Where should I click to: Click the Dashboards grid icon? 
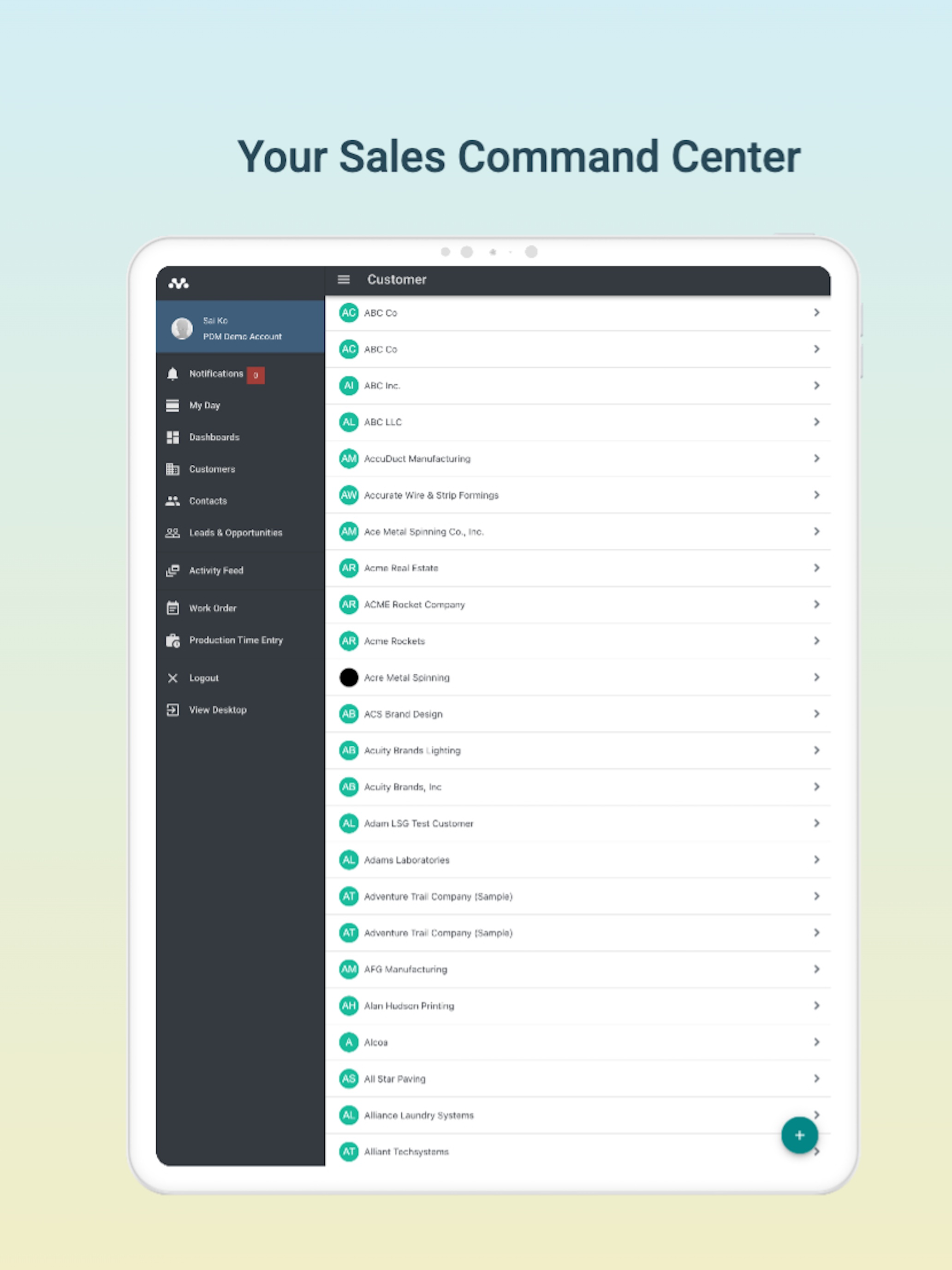coord(172,437)
